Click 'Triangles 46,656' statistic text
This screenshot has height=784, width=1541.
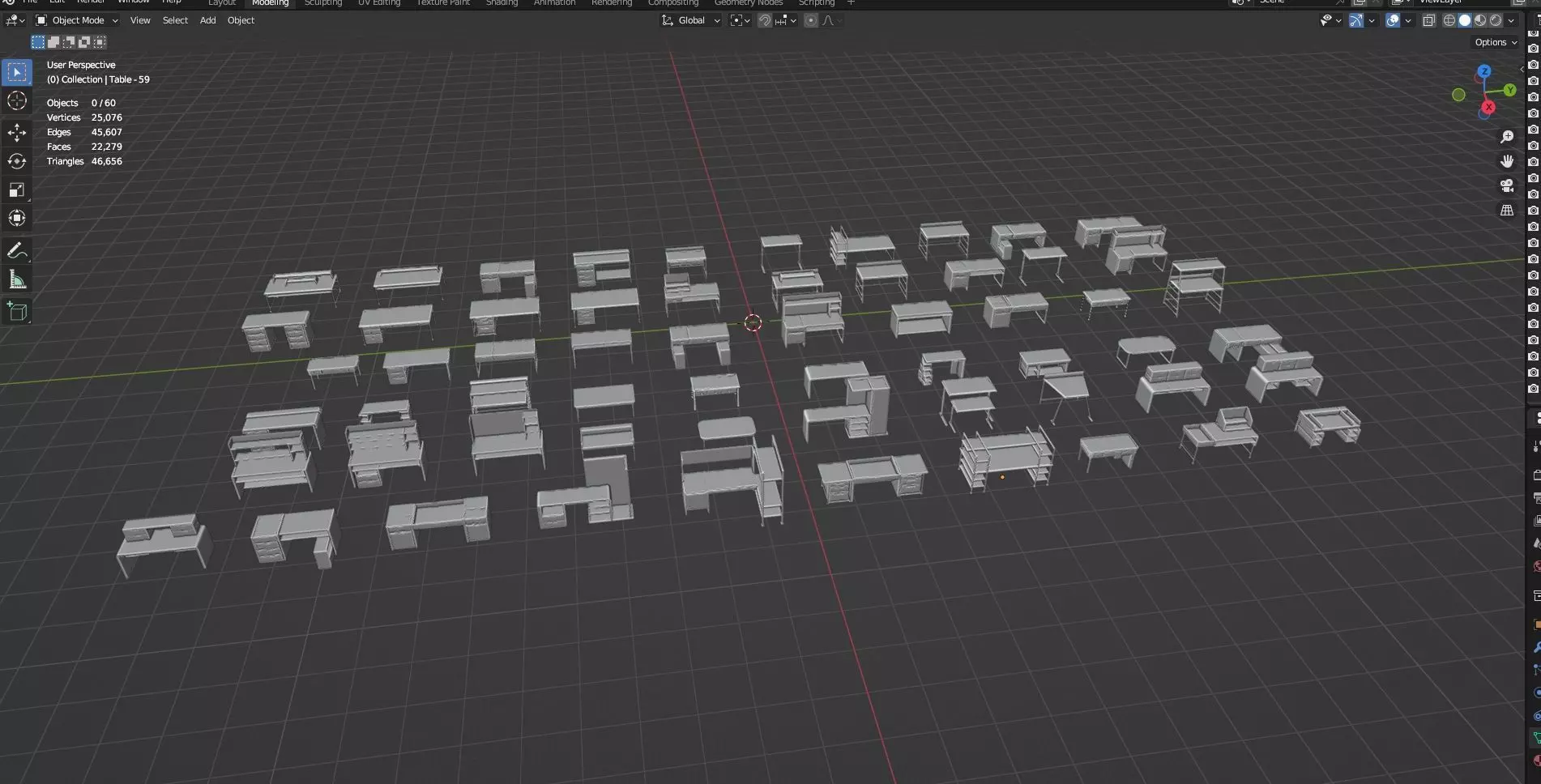[84, 161]
